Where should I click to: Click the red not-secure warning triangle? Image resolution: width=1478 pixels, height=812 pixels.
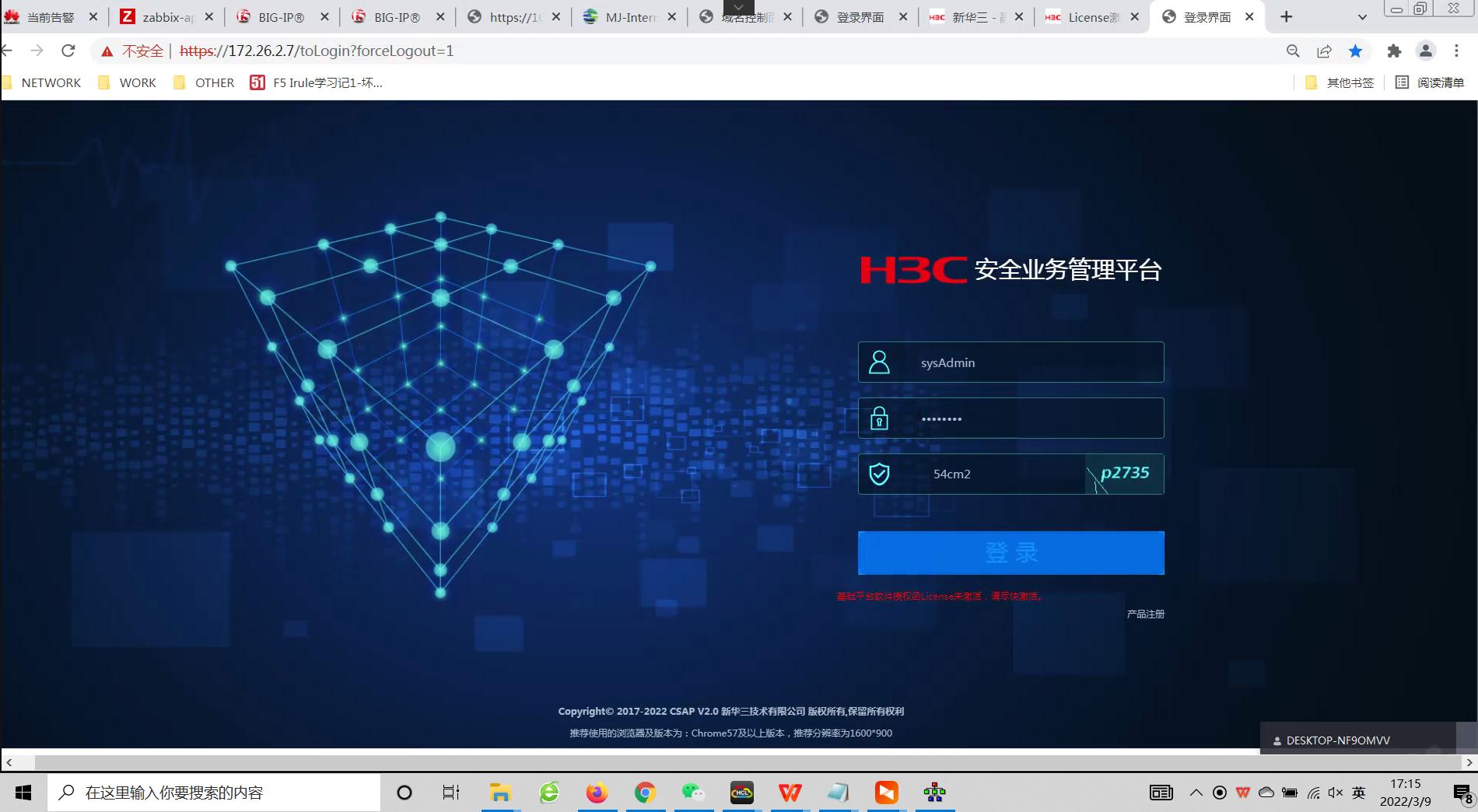107,51
